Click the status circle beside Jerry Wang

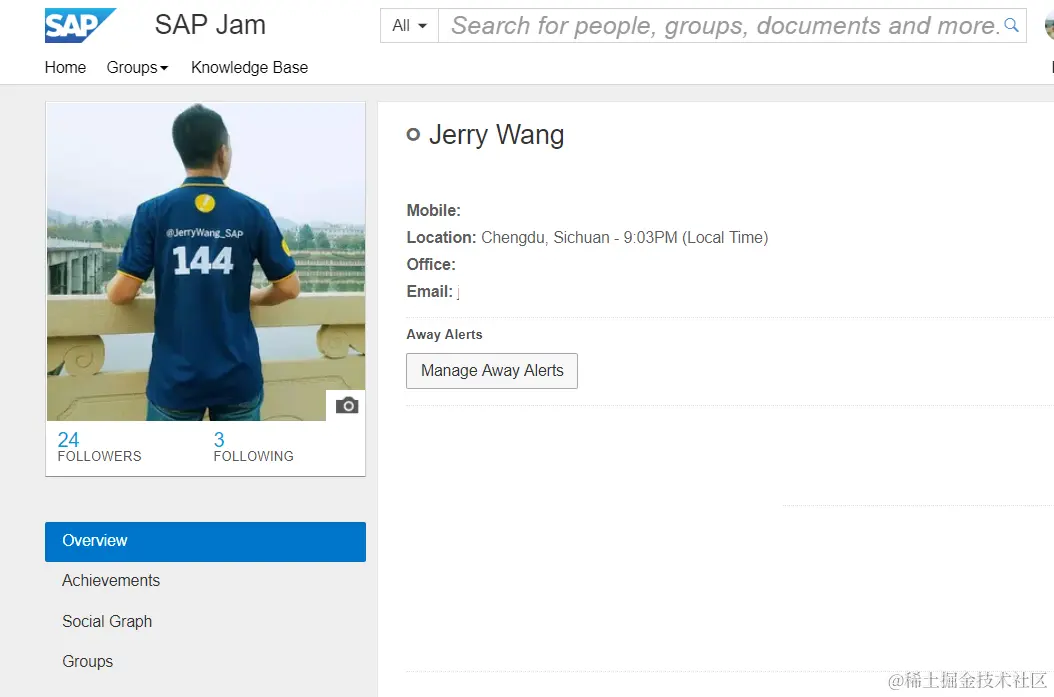pyautogui.click(x=413, y=134)
